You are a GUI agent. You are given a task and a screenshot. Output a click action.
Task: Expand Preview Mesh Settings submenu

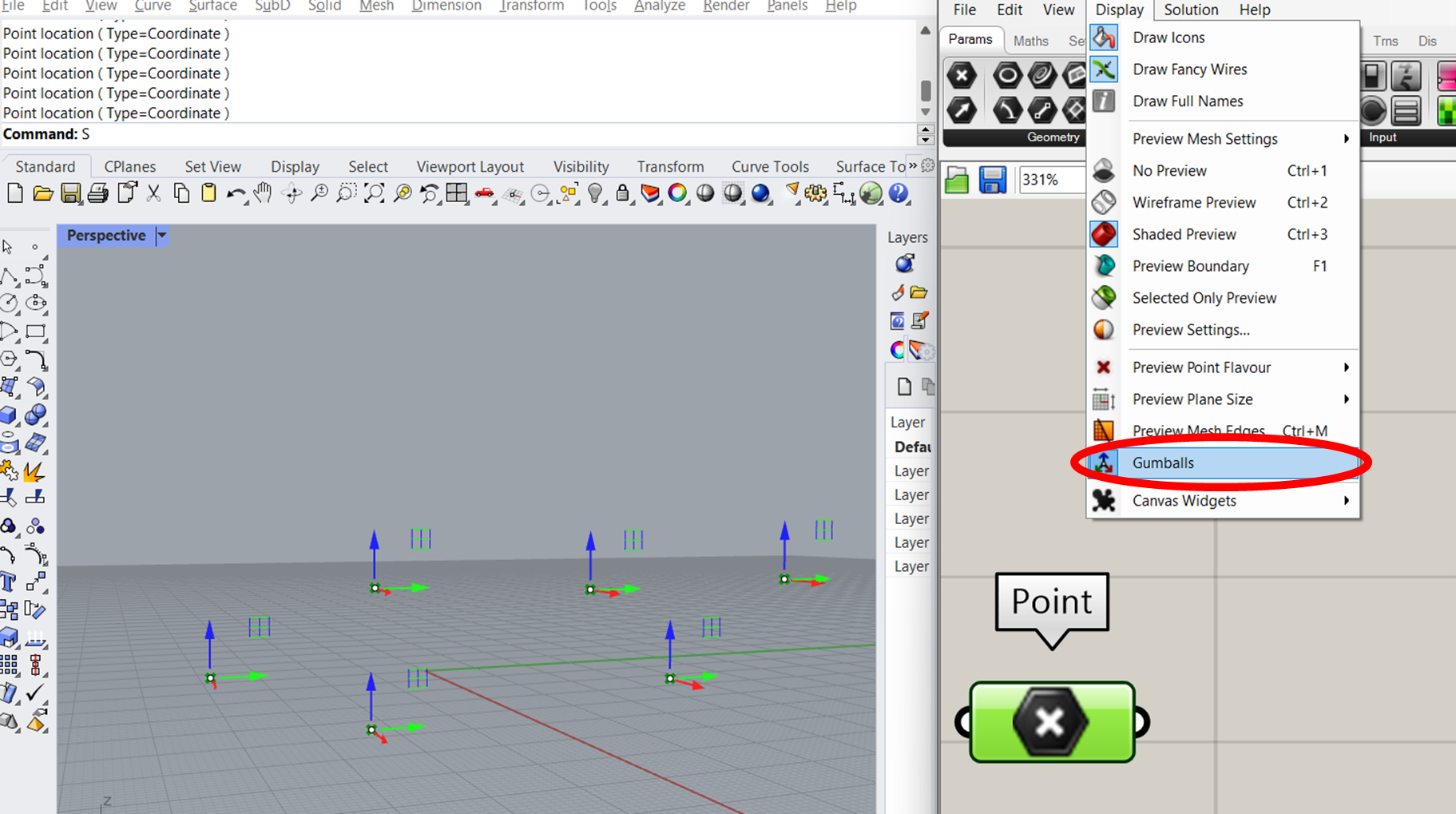(1223, 139)
